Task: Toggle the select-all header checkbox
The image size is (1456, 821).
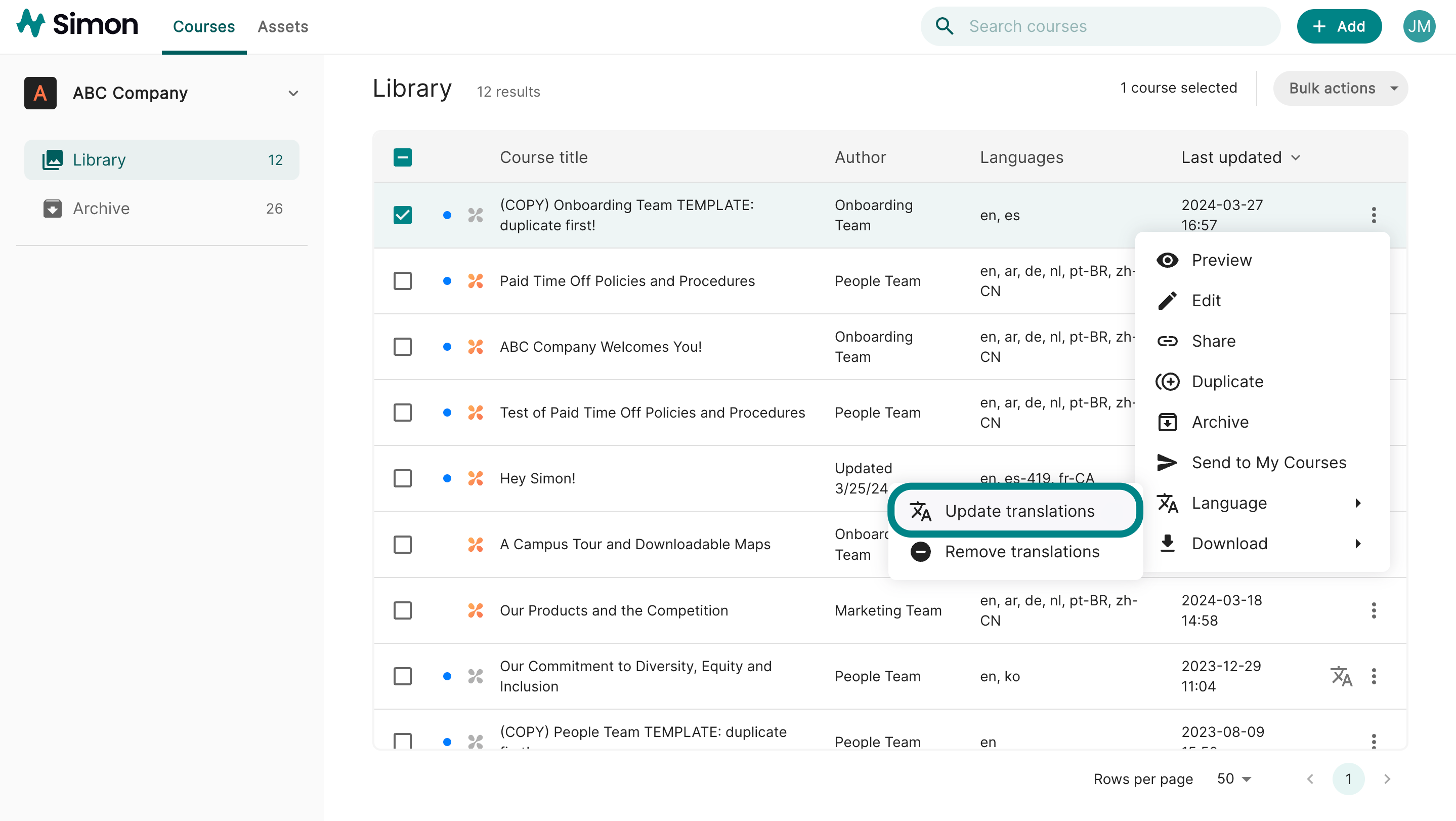Action: tap(402, 157)
